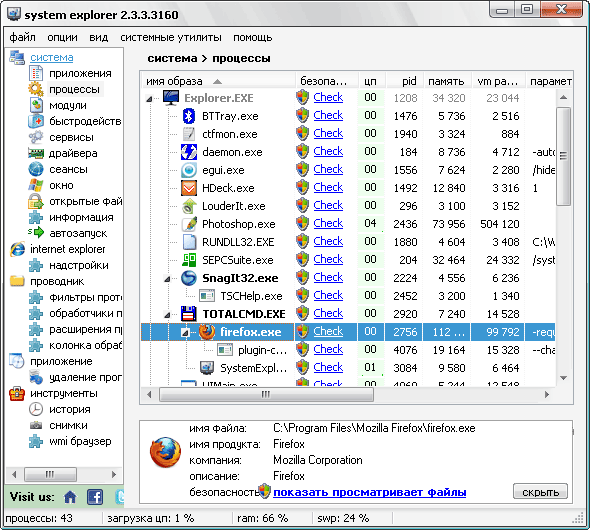Open the автозапуск green arrow icon
This screenshot has height=530, width=590.
[x=36, y=233]
